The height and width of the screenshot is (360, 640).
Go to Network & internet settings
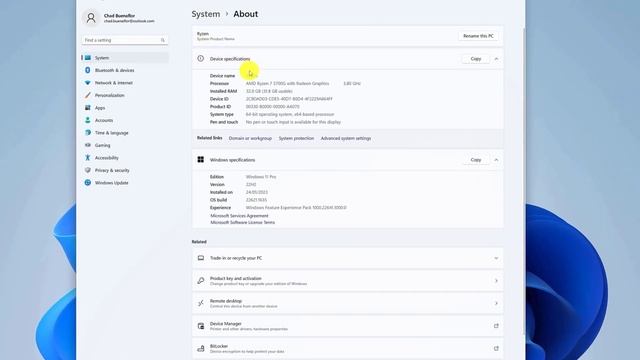[x=125, y=83]
